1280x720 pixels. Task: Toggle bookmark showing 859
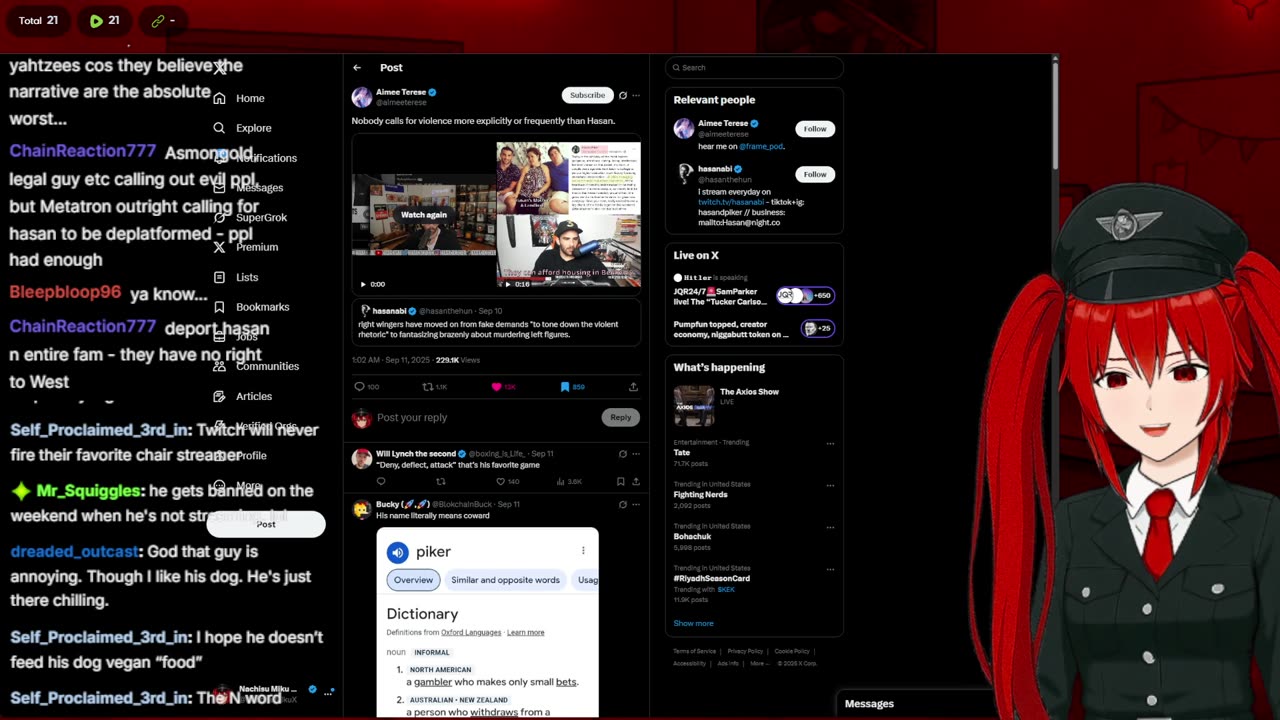(x=571, y=387)
